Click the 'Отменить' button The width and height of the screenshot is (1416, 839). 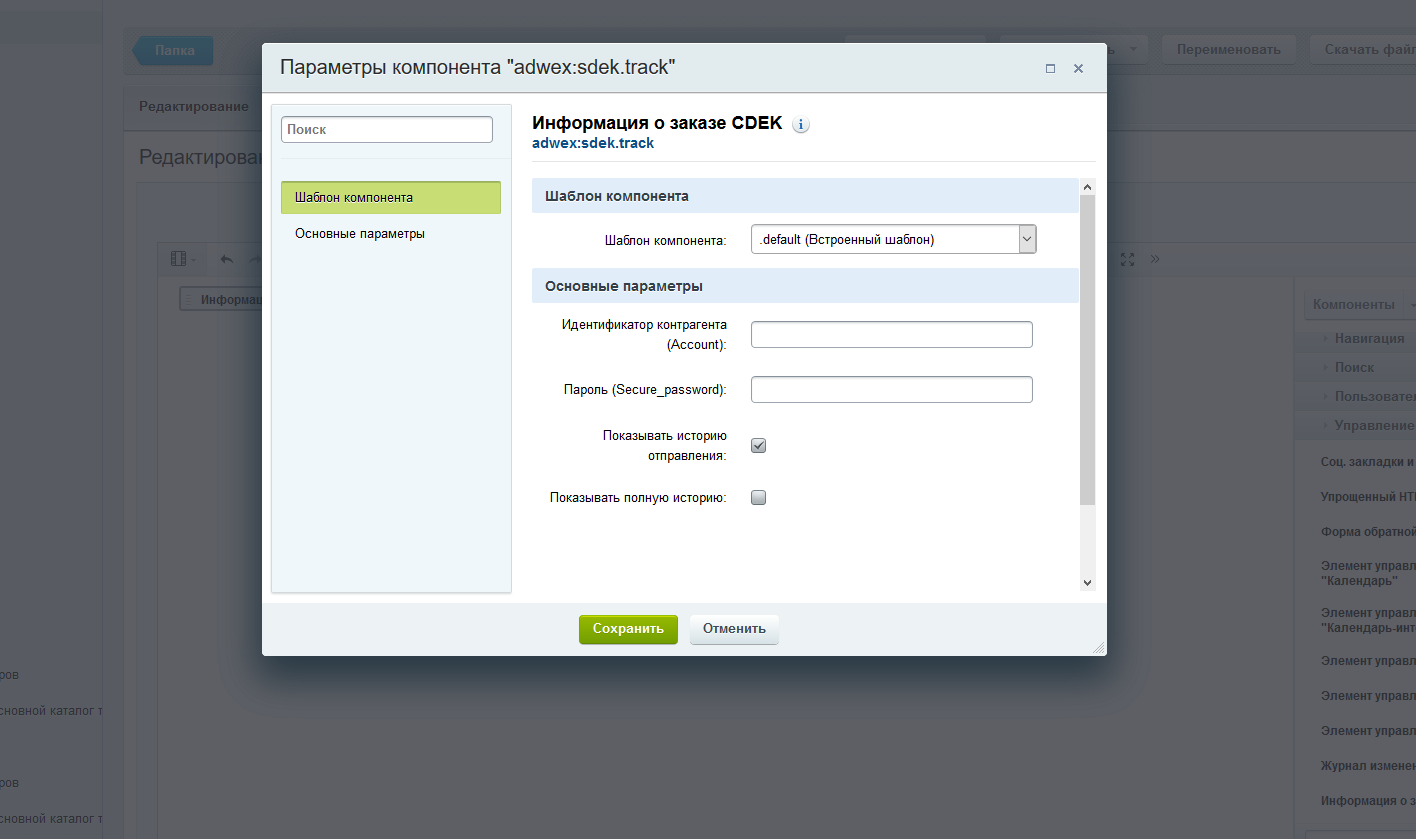tap(734, 629)
